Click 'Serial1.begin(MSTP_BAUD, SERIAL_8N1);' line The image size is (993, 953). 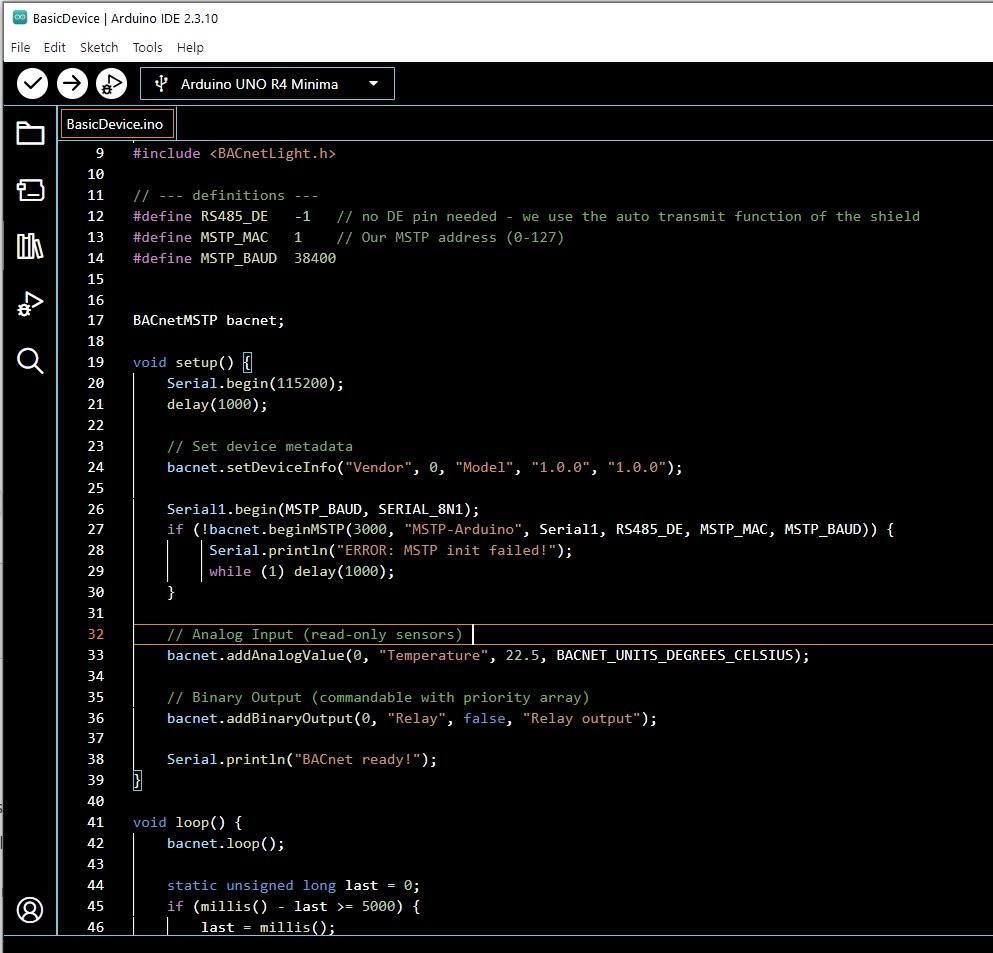[x=323, y=508]
